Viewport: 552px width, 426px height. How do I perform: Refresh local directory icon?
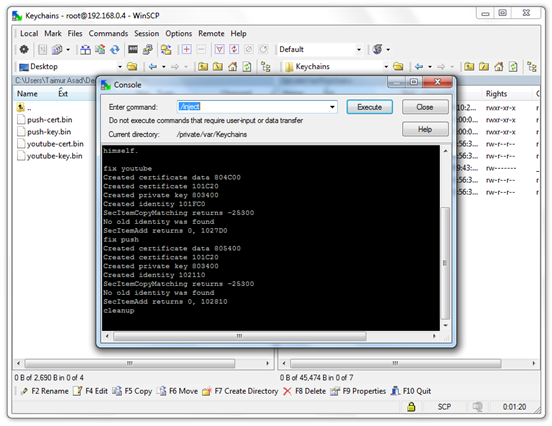tap(247, 66)
